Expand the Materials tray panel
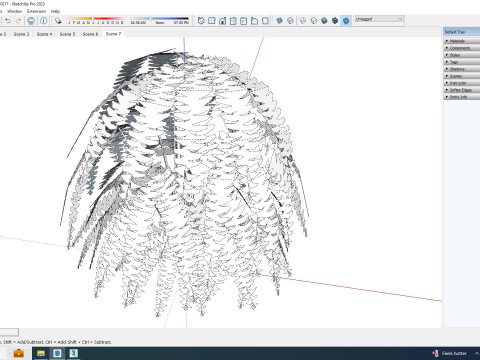 click(x=462, y=41)
